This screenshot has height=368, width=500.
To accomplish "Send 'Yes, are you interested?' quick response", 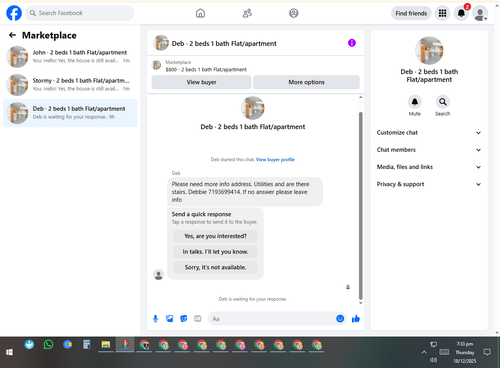I will tap(215, 236).
